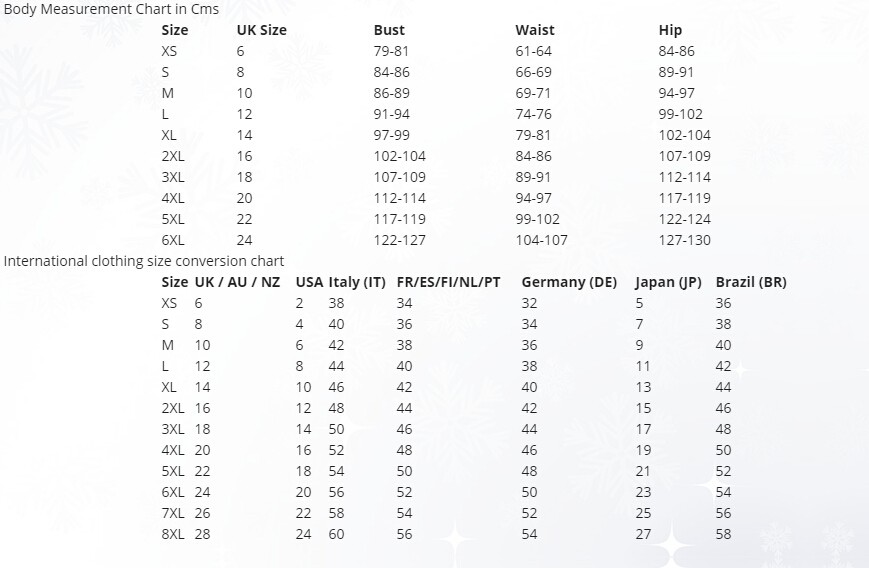Select the 'FR/ES/FI/NL/PT' column header

[x=448, y=282]
